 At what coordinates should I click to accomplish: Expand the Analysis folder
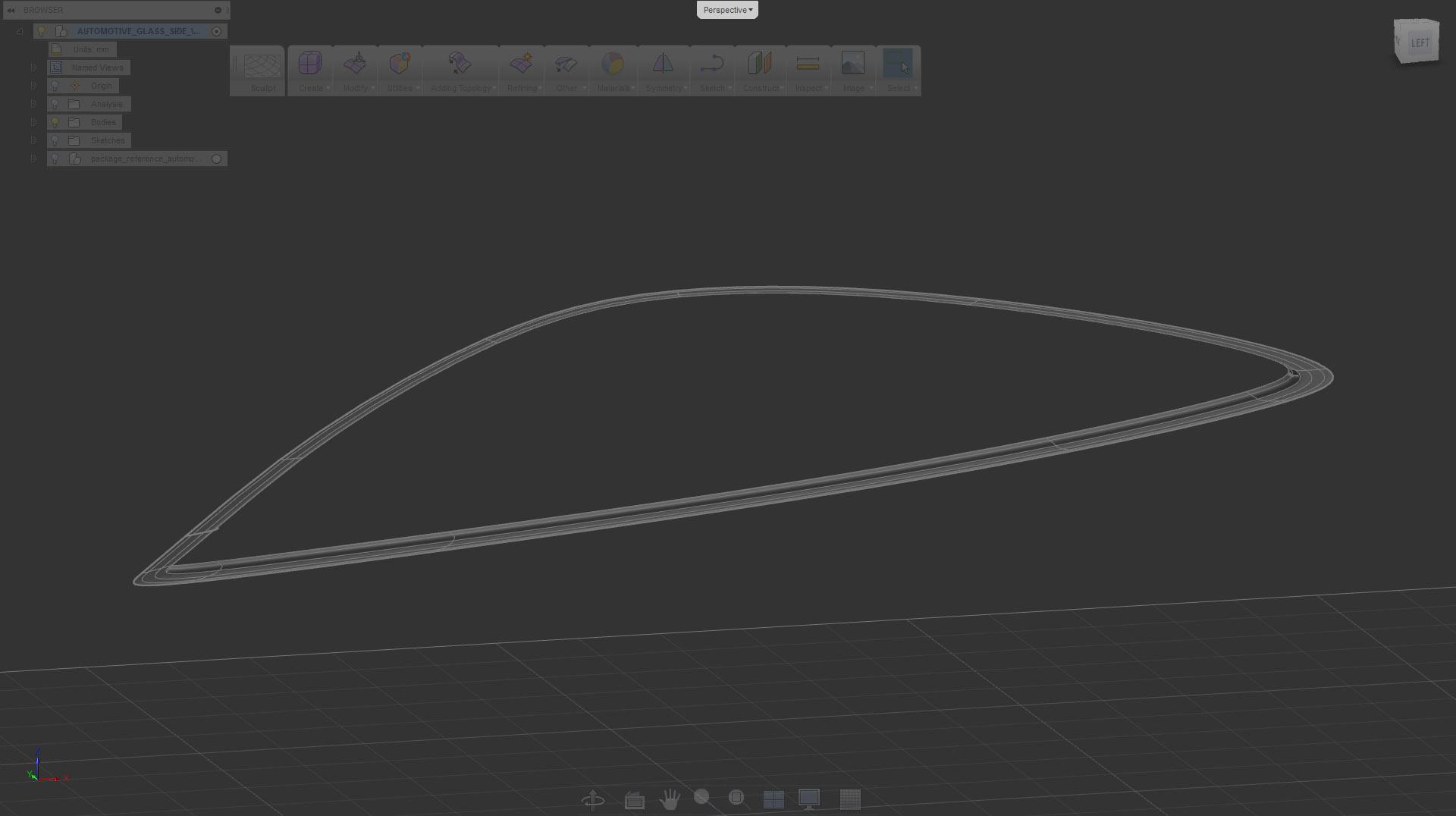33,104
